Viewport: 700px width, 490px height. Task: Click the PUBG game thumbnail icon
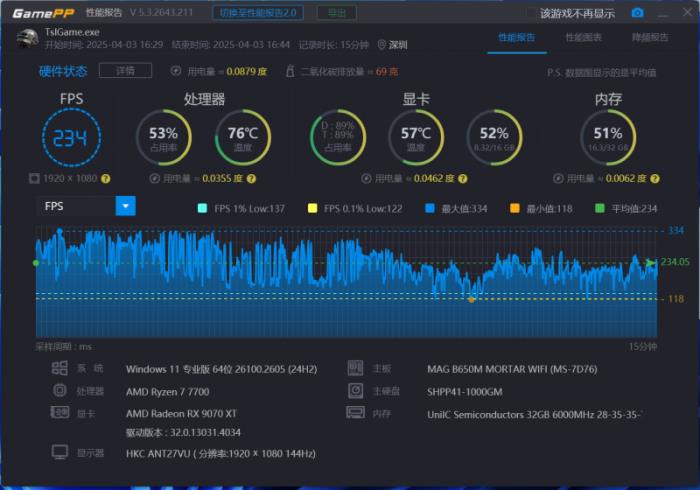coord(28,38)
